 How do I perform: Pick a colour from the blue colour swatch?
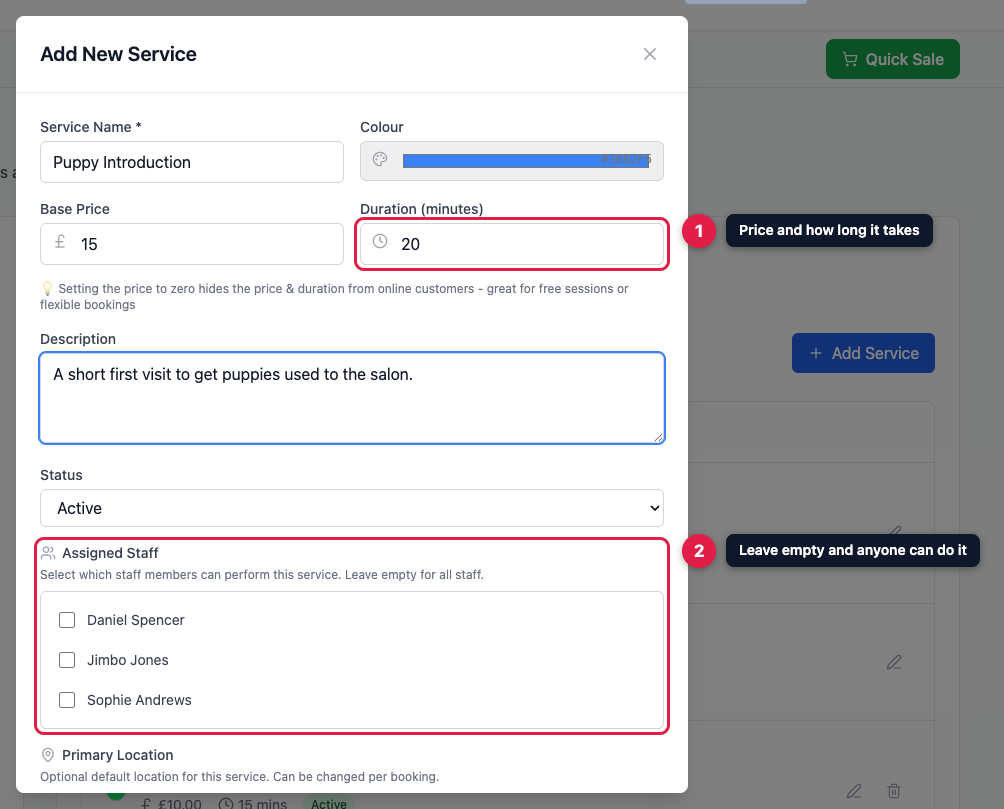(x=525, y=160)
